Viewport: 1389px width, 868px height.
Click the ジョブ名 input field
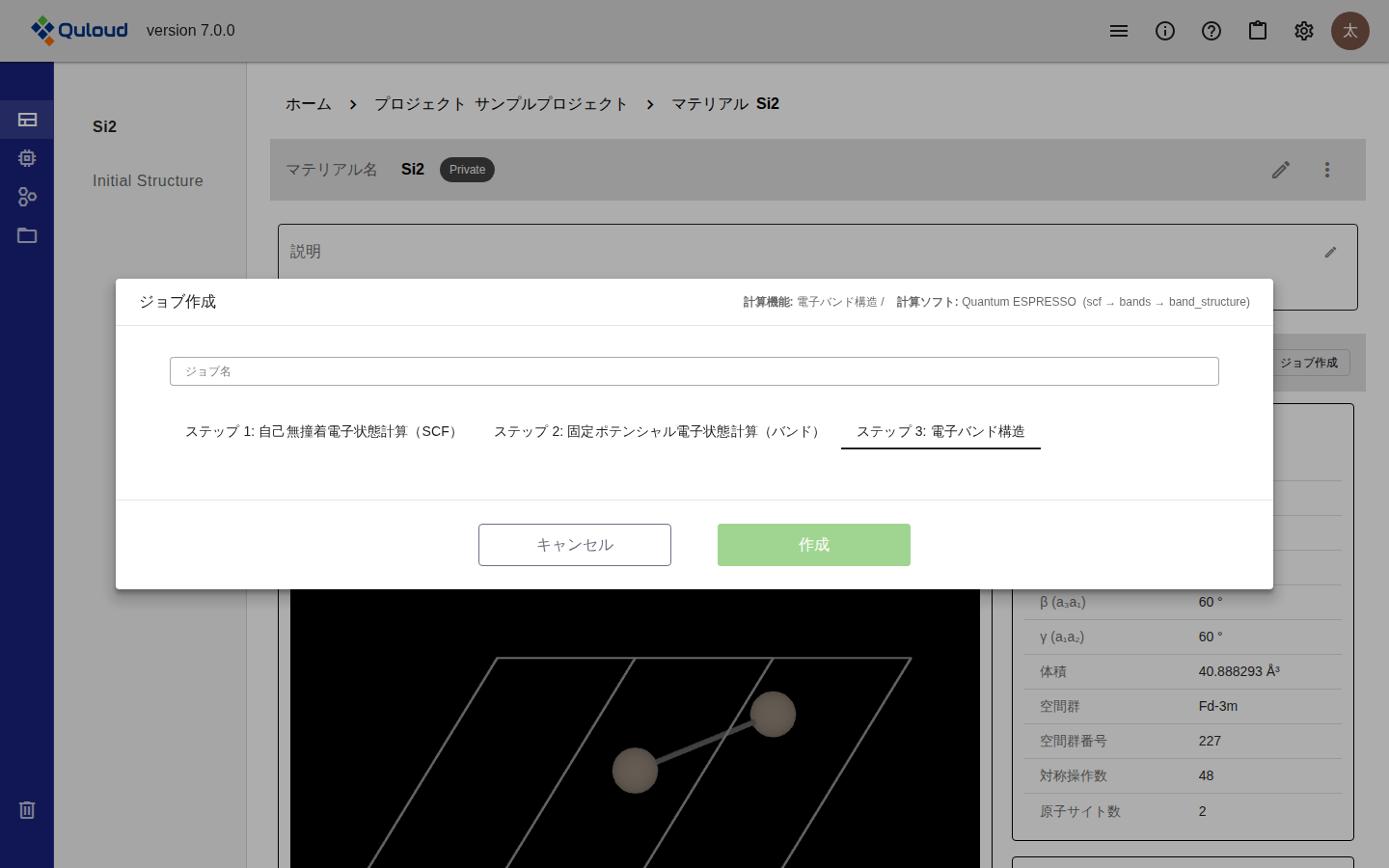point(694,371)
